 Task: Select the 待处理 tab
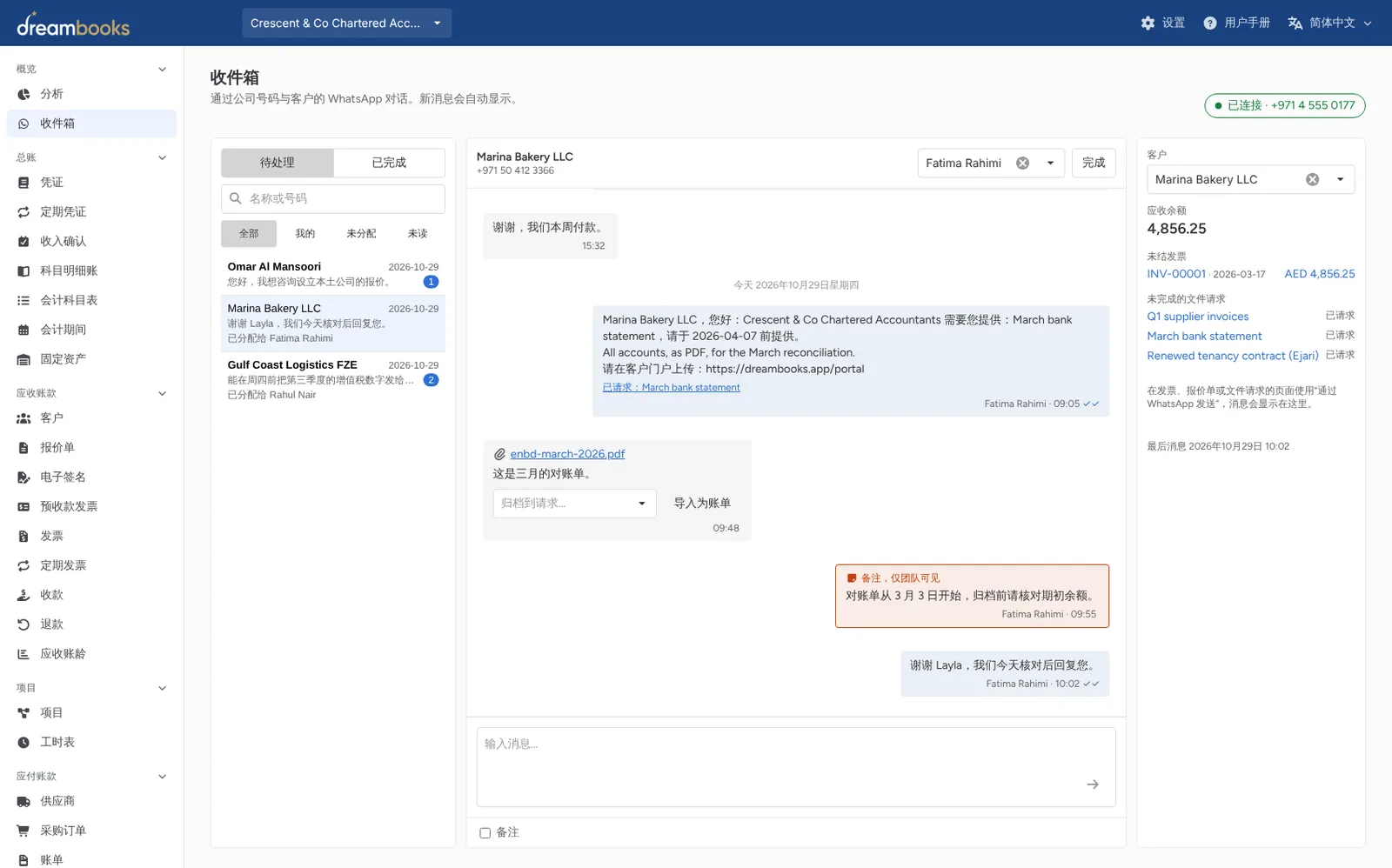click(277, 163)
